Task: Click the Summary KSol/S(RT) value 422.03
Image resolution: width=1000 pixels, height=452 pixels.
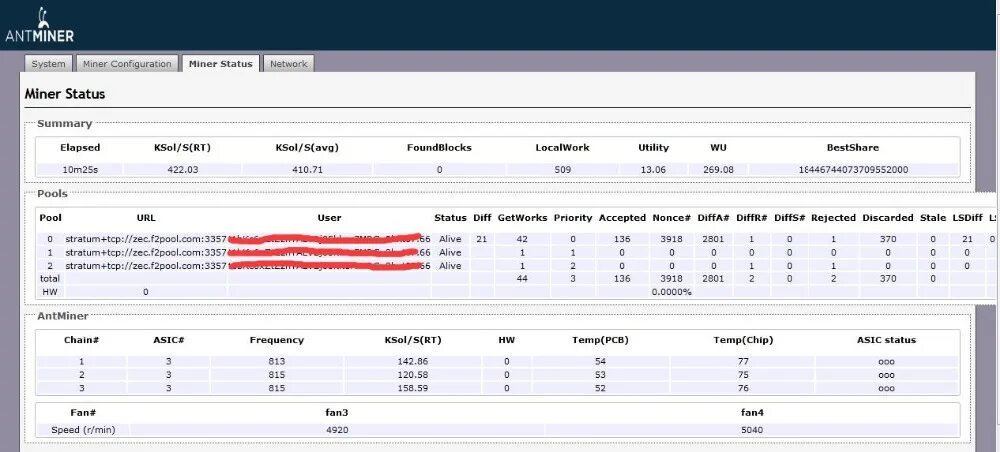Action: coord(182,170)
